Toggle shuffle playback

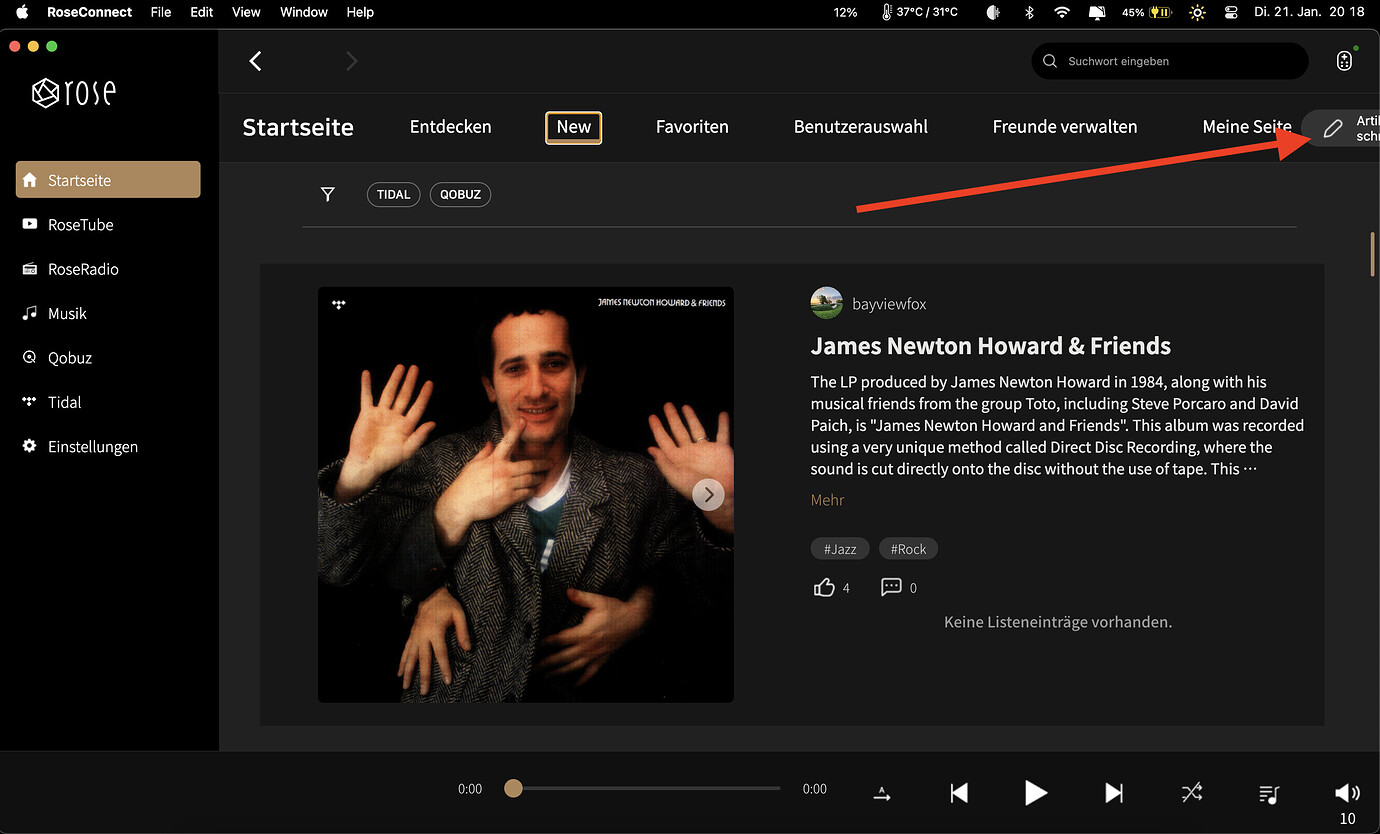(1191, 793)
